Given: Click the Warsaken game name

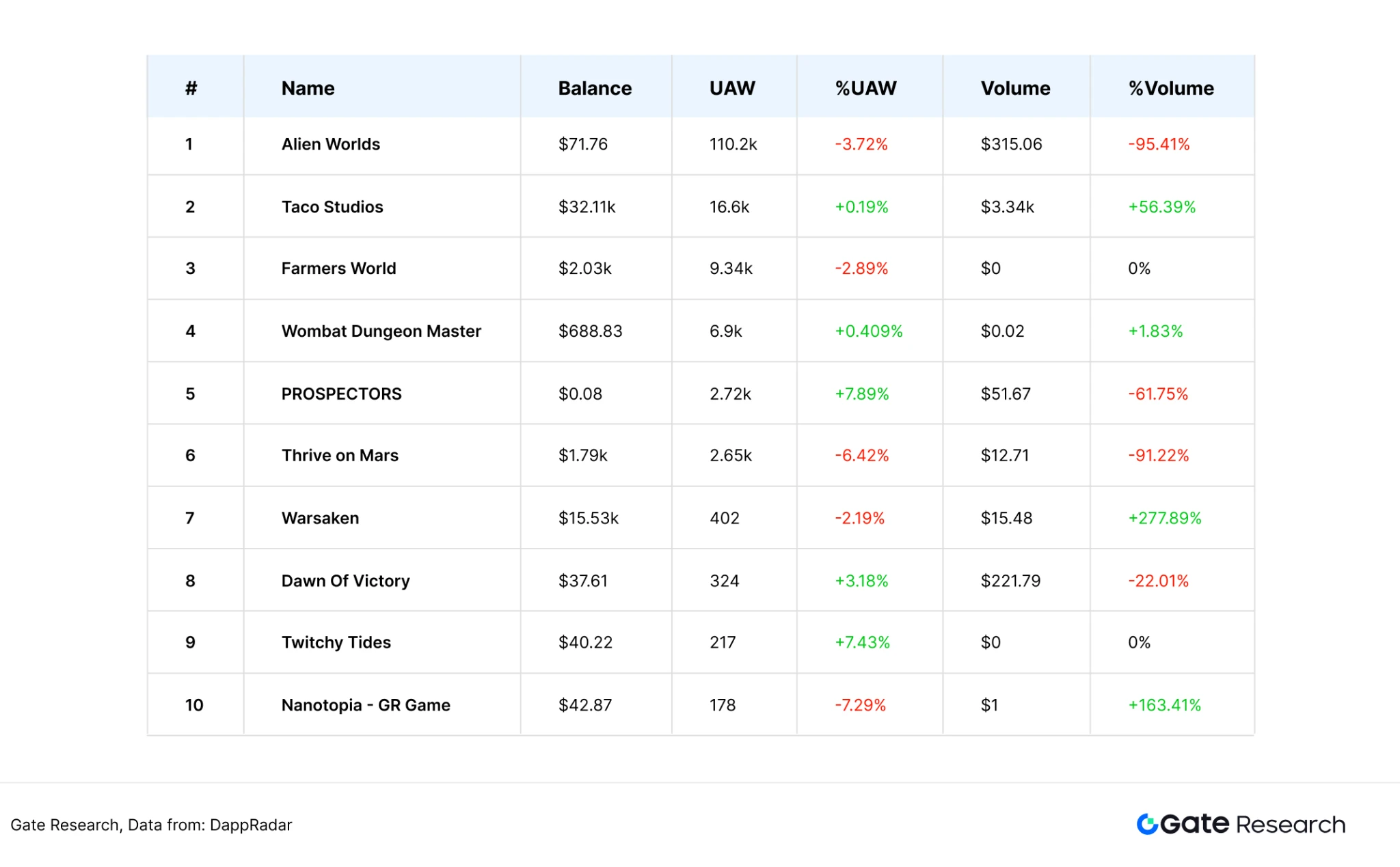Looking at the screenshot, I should [320, 519].
